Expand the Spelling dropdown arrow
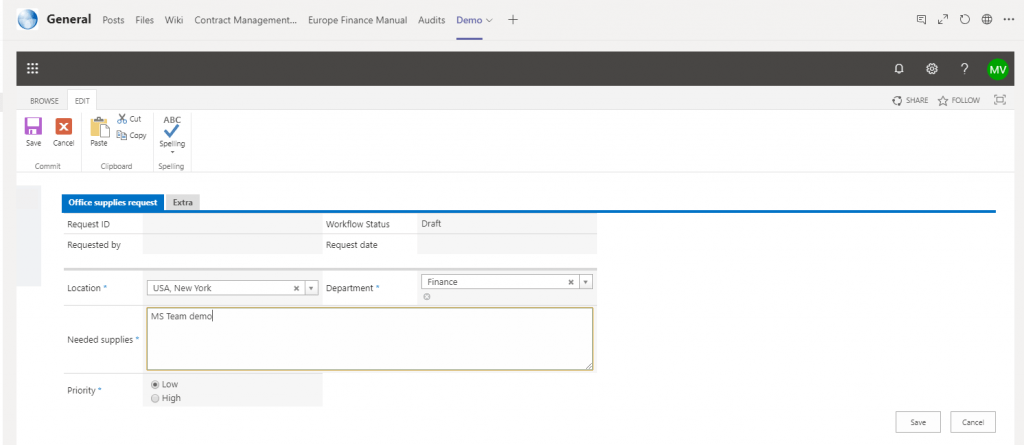 pos(172,152)
